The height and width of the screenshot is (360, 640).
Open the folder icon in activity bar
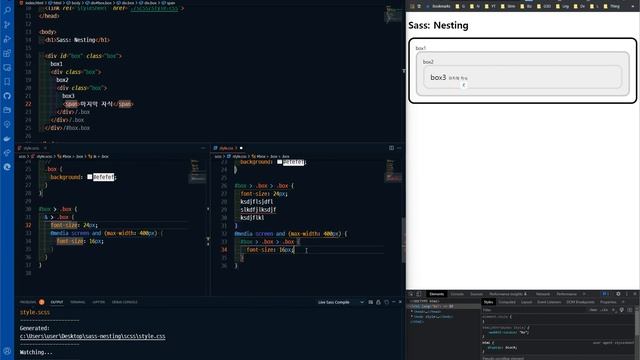pyautogui.click(x=7, y=110)
